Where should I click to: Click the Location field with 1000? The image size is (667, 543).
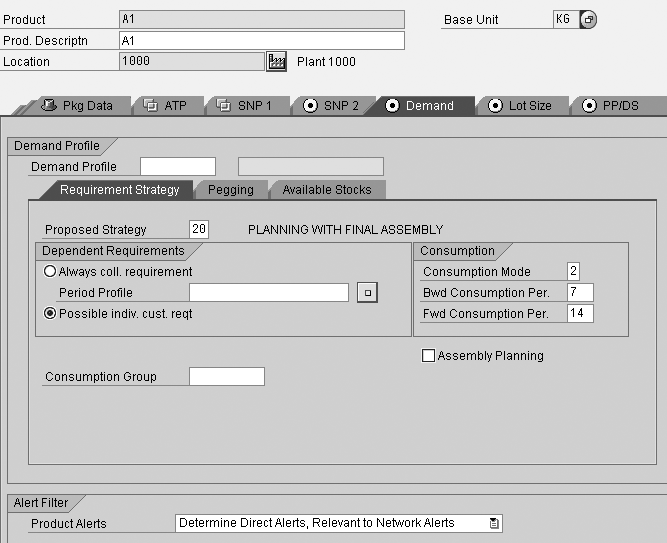pos(192,61)
